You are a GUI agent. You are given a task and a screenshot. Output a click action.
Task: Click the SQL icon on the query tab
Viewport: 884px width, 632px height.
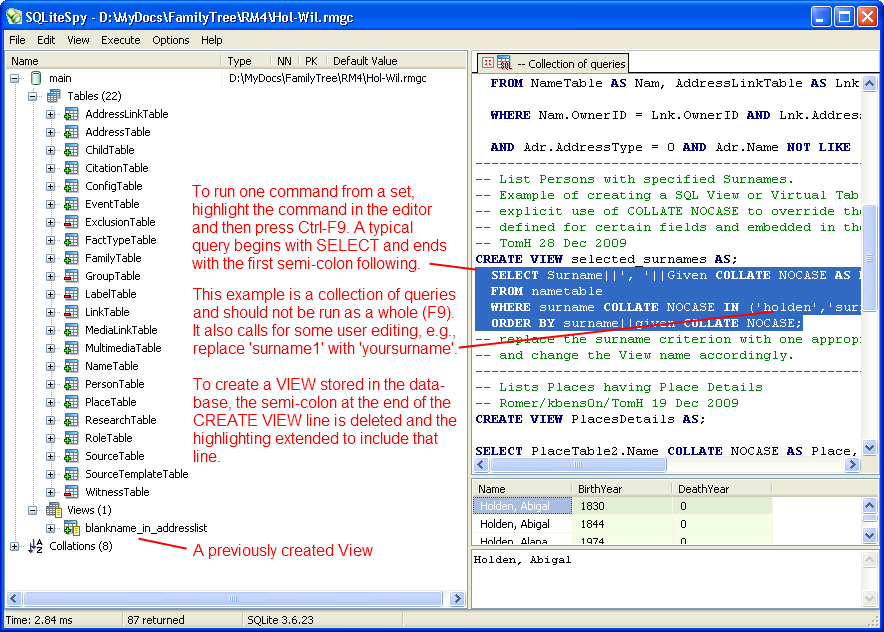coord(505,63)
